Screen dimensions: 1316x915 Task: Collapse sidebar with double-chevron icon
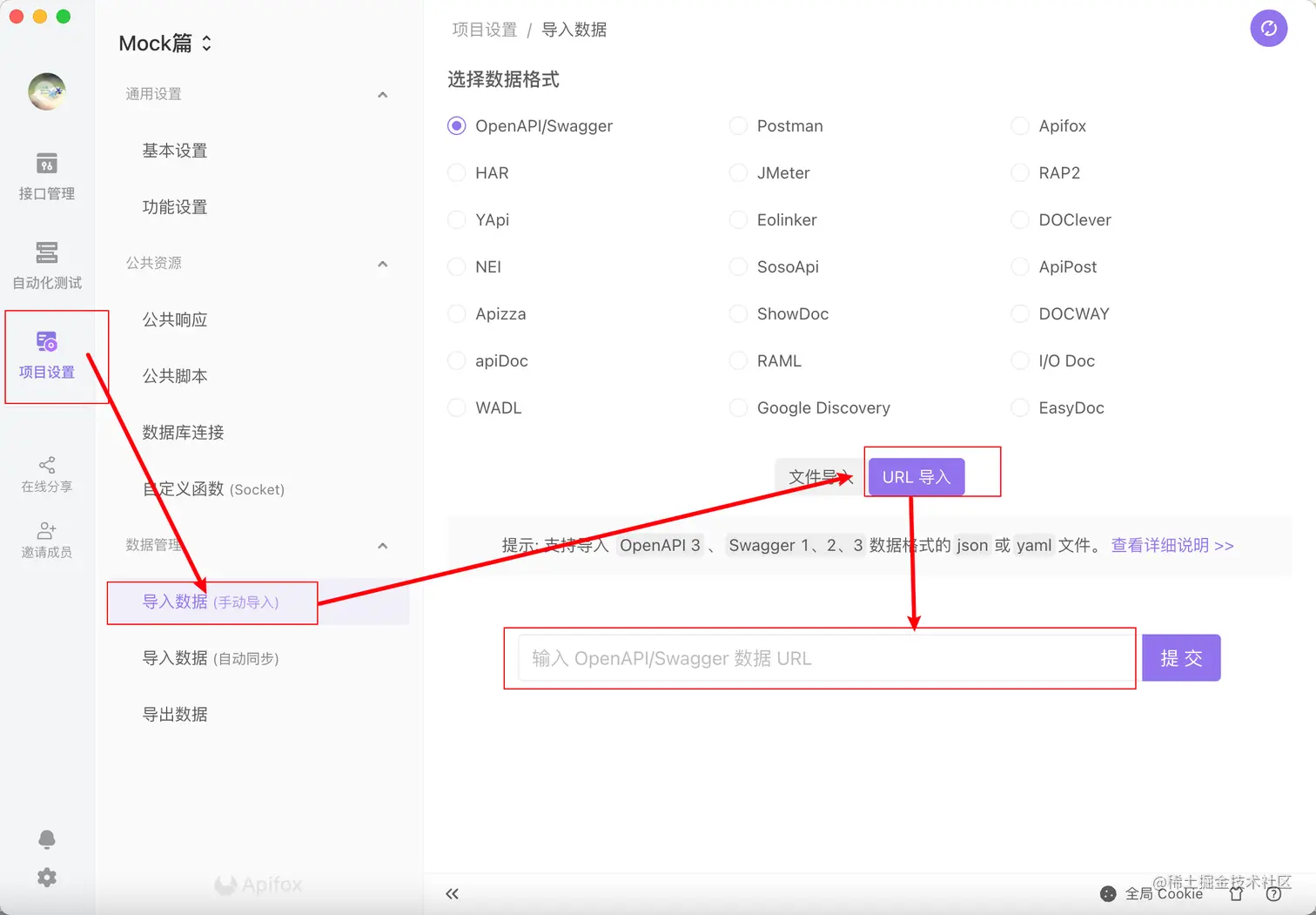[452, 894]
